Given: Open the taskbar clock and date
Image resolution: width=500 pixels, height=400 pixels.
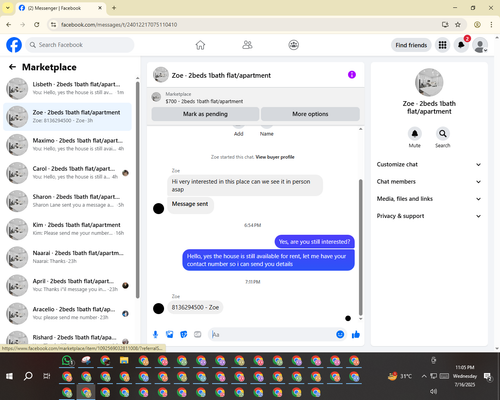Looking at the screenshot, I should 465,376.
